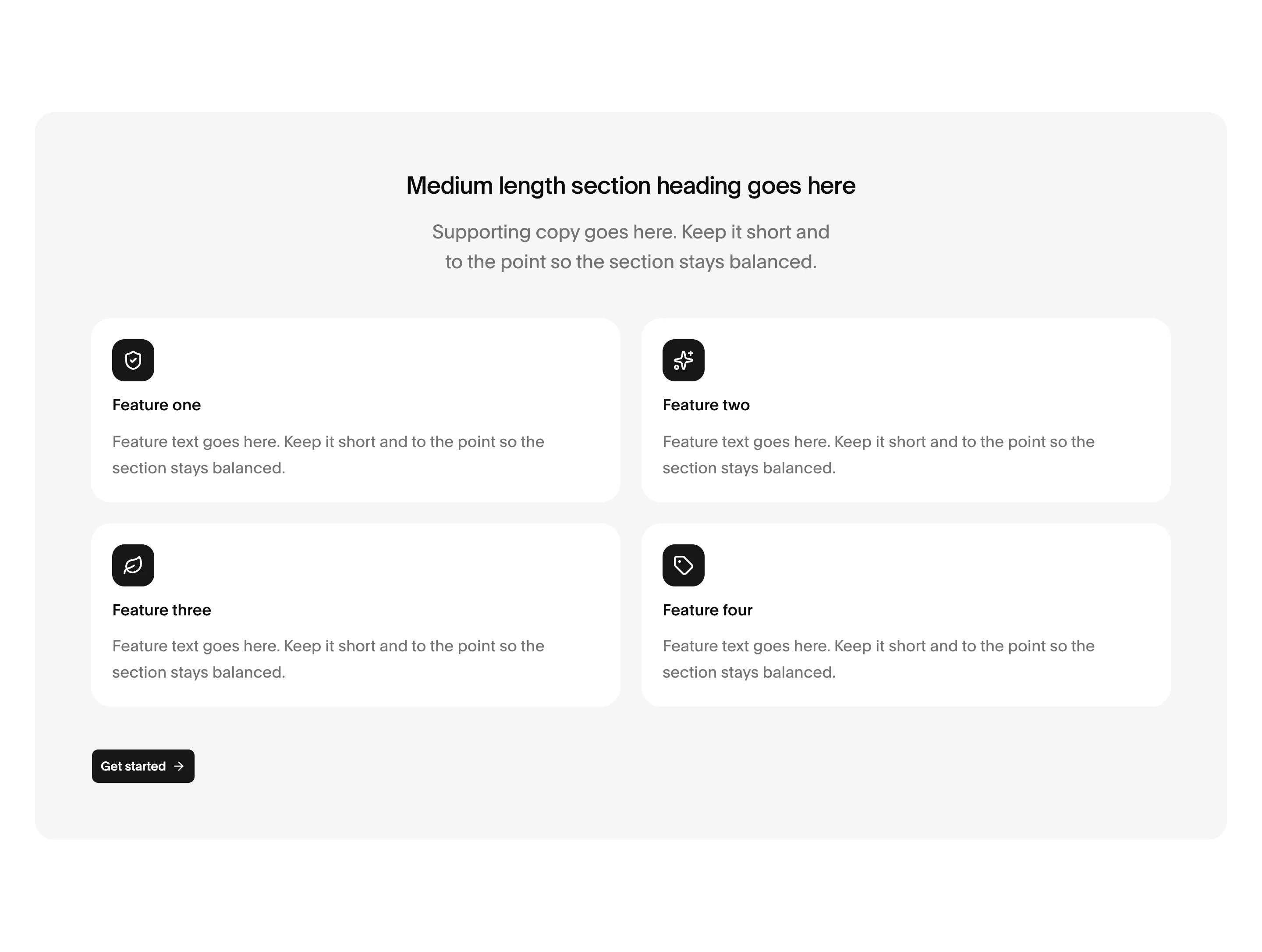Click the leaf icon for Feature three
Screen dimensions: 1262x952
(x=133, y=565)
